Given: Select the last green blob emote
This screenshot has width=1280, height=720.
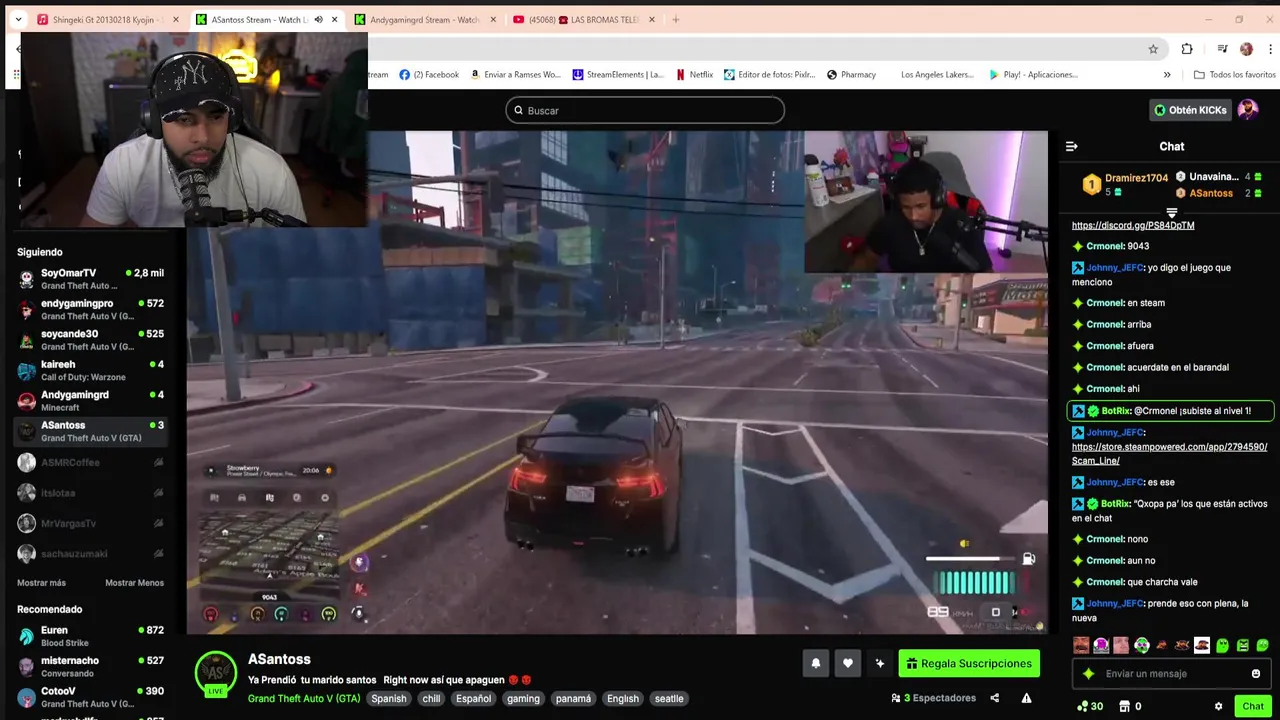Looking at the screenshot, I should [1263, 645].
